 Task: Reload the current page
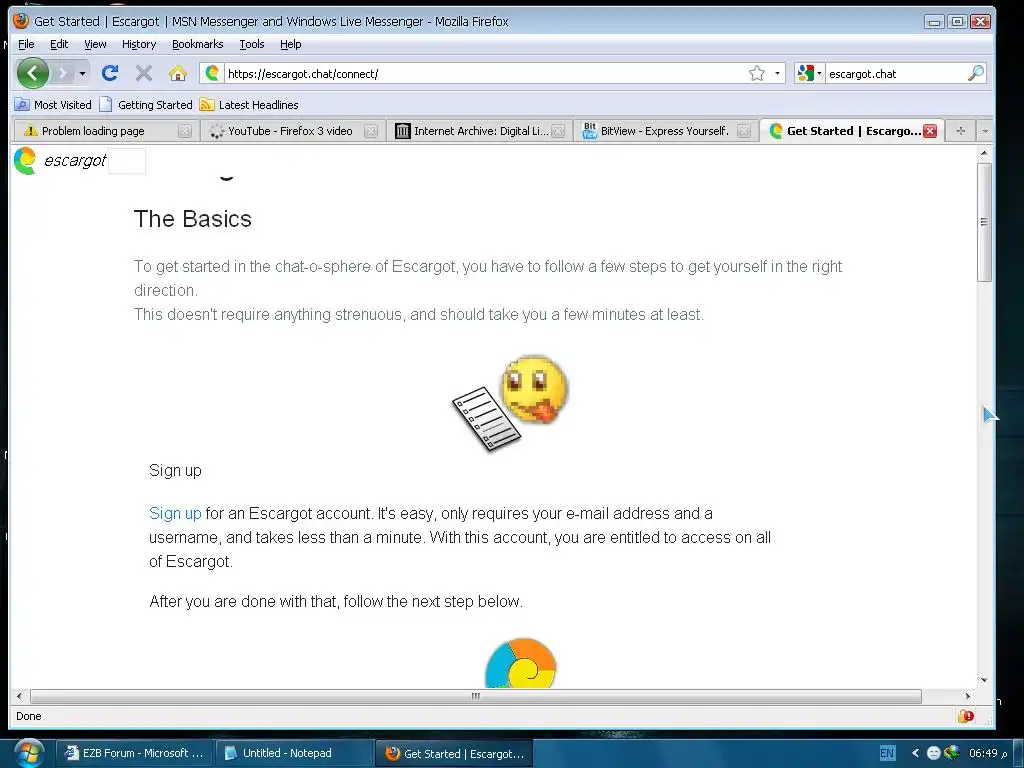point(110,73)
